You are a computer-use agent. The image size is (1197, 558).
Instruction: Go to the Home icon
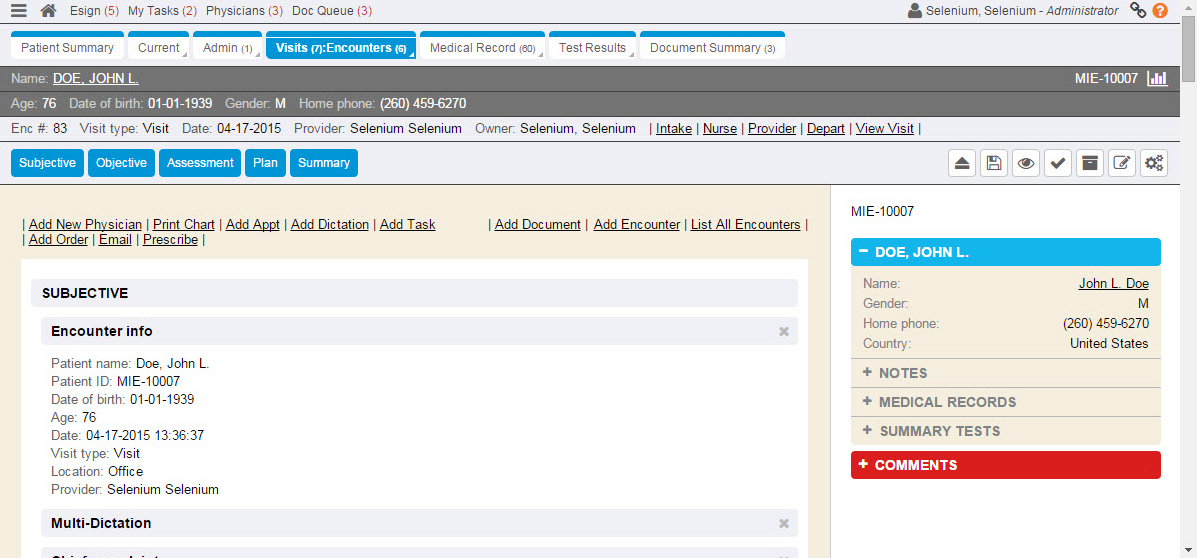(x=48, y=11)
